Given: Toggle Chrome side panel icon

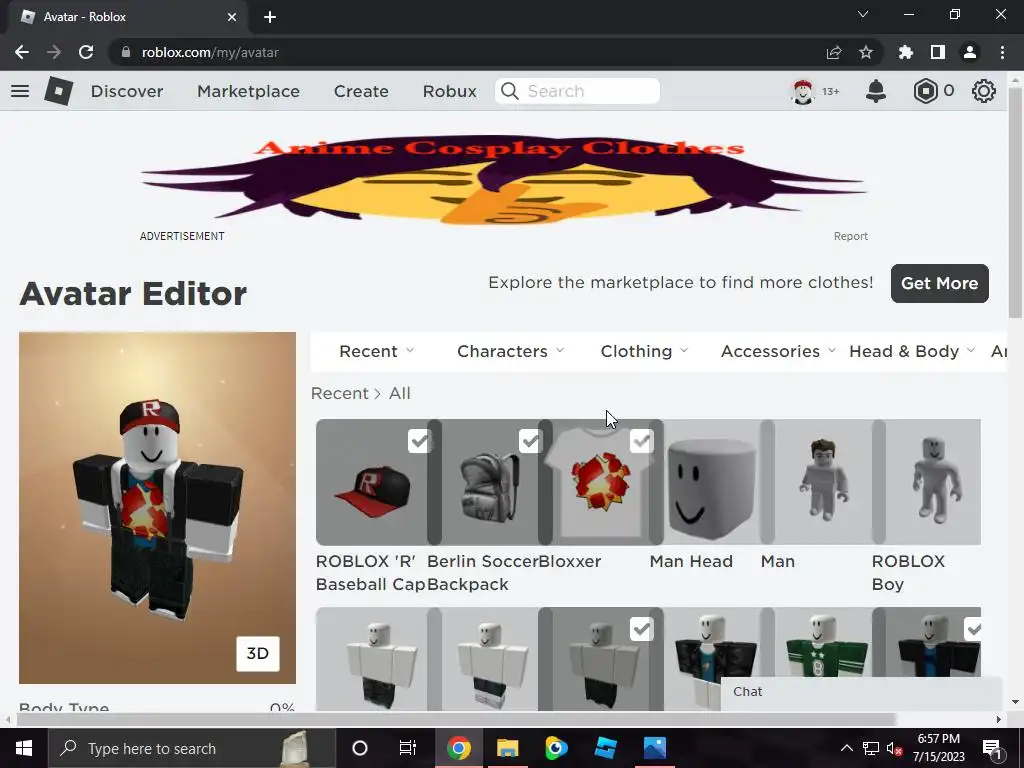Looking at the screenshot, I should [x=938, y=52].
